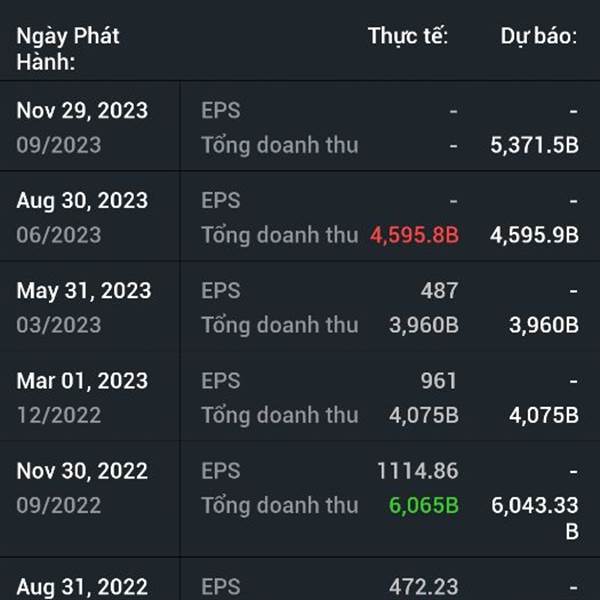Viewport: 600px width, 600px height.
Task: Click the green 6,065B actual revenue
Action: (x=424, y=505)
